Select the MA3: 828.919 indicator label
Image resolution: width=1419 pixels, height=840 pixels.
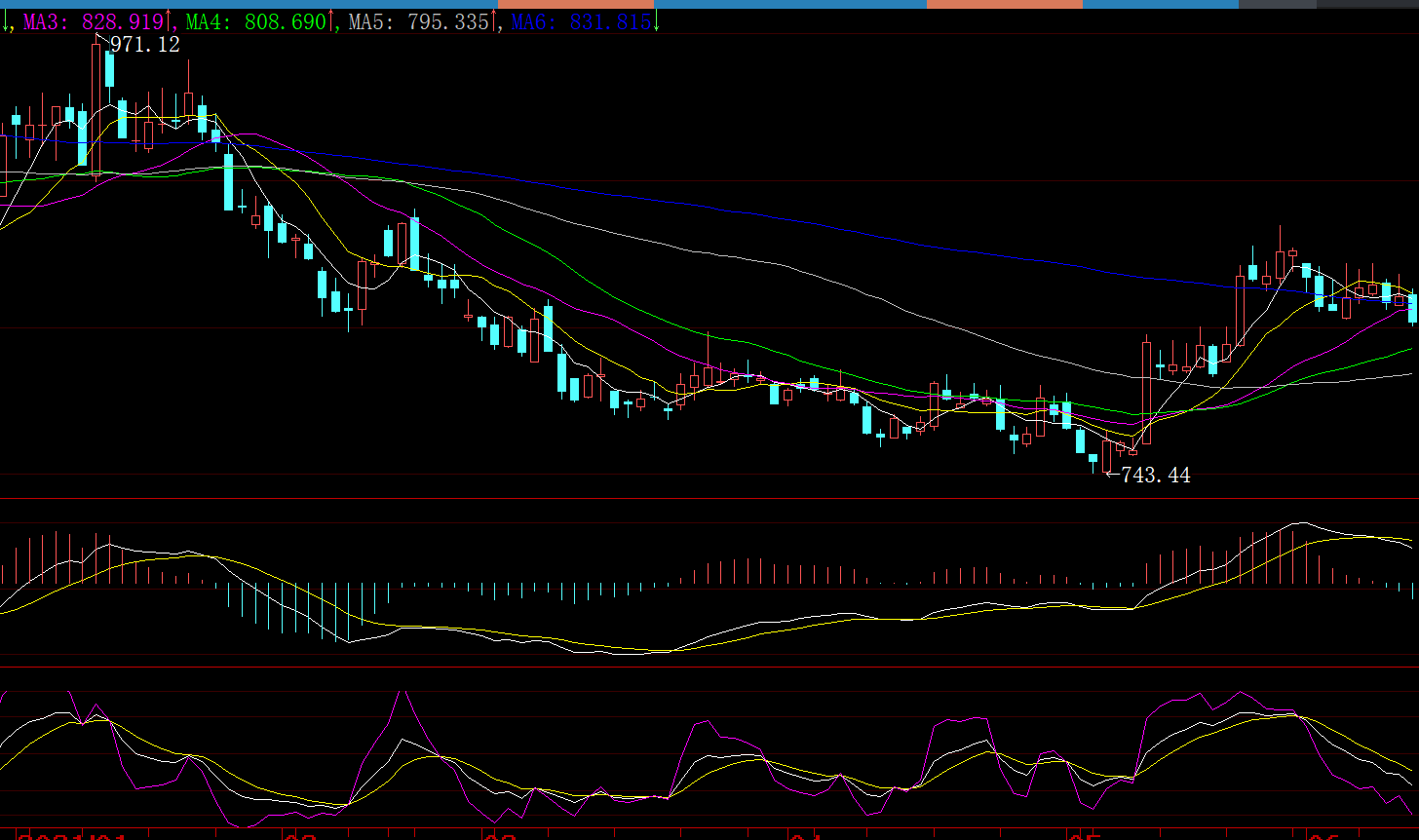tap(94, 21)
